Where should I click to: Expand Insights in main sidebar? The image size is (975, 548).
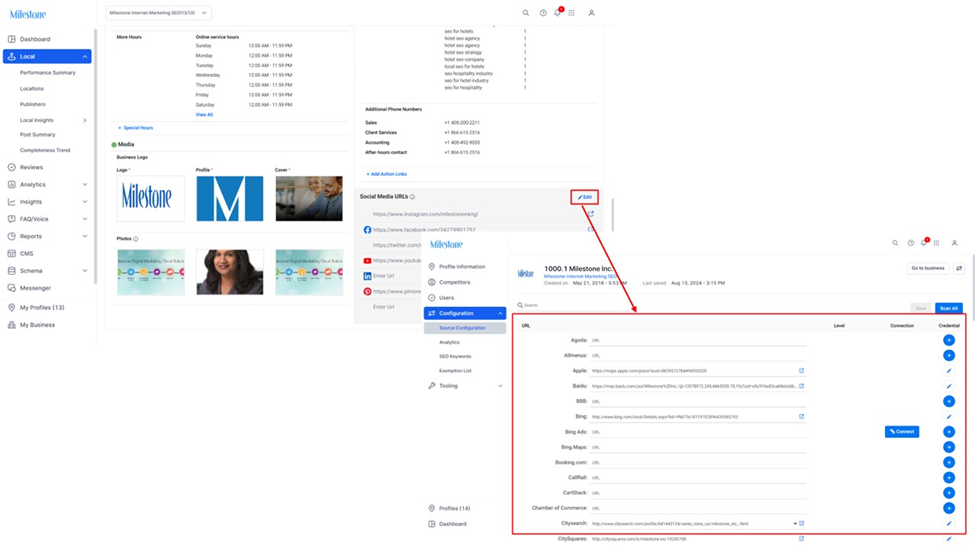tap(85, 202)
